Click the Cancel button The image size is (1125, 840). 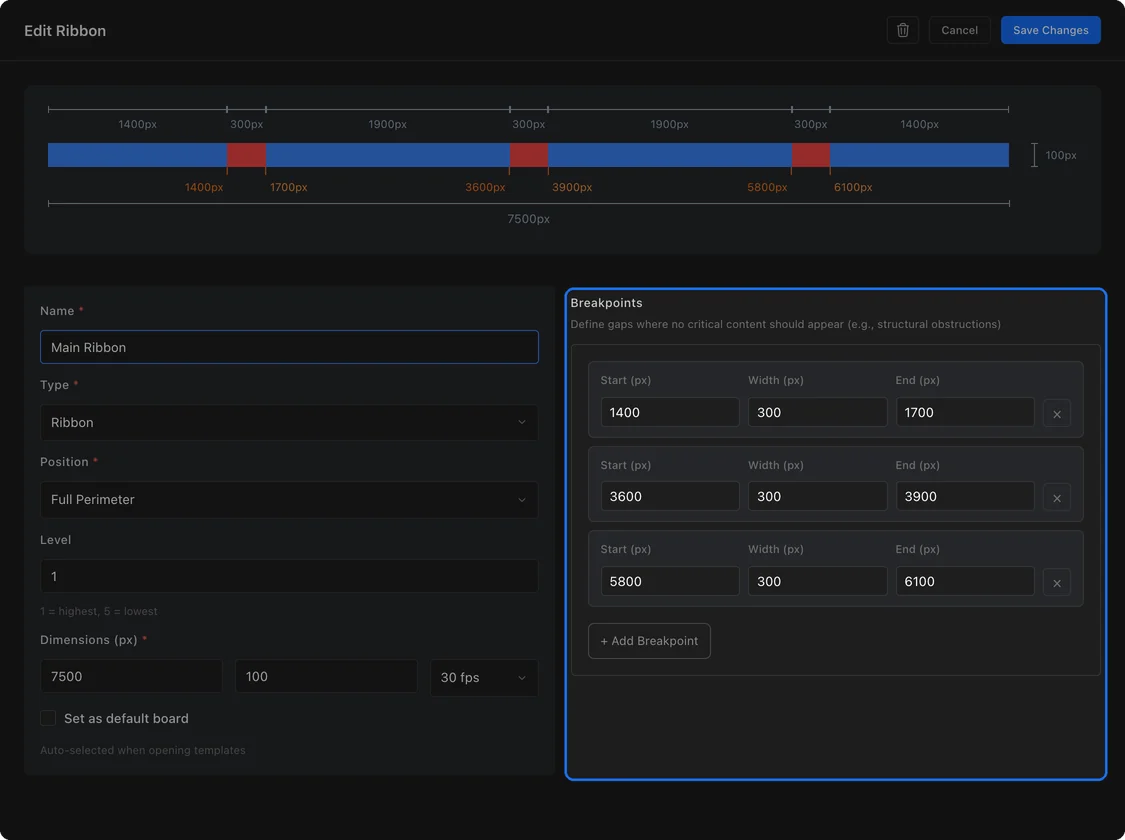[x=959, y=30]
